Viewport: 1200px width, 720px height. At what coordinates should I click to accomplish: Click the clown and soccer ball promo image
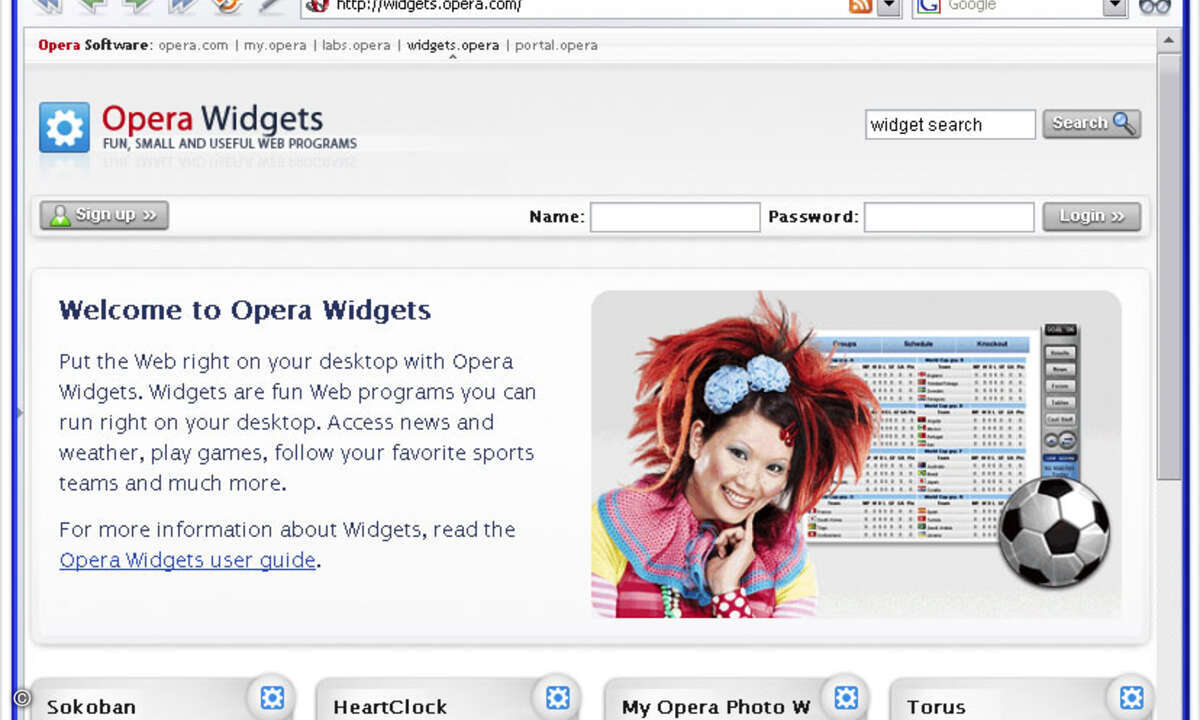856,454
